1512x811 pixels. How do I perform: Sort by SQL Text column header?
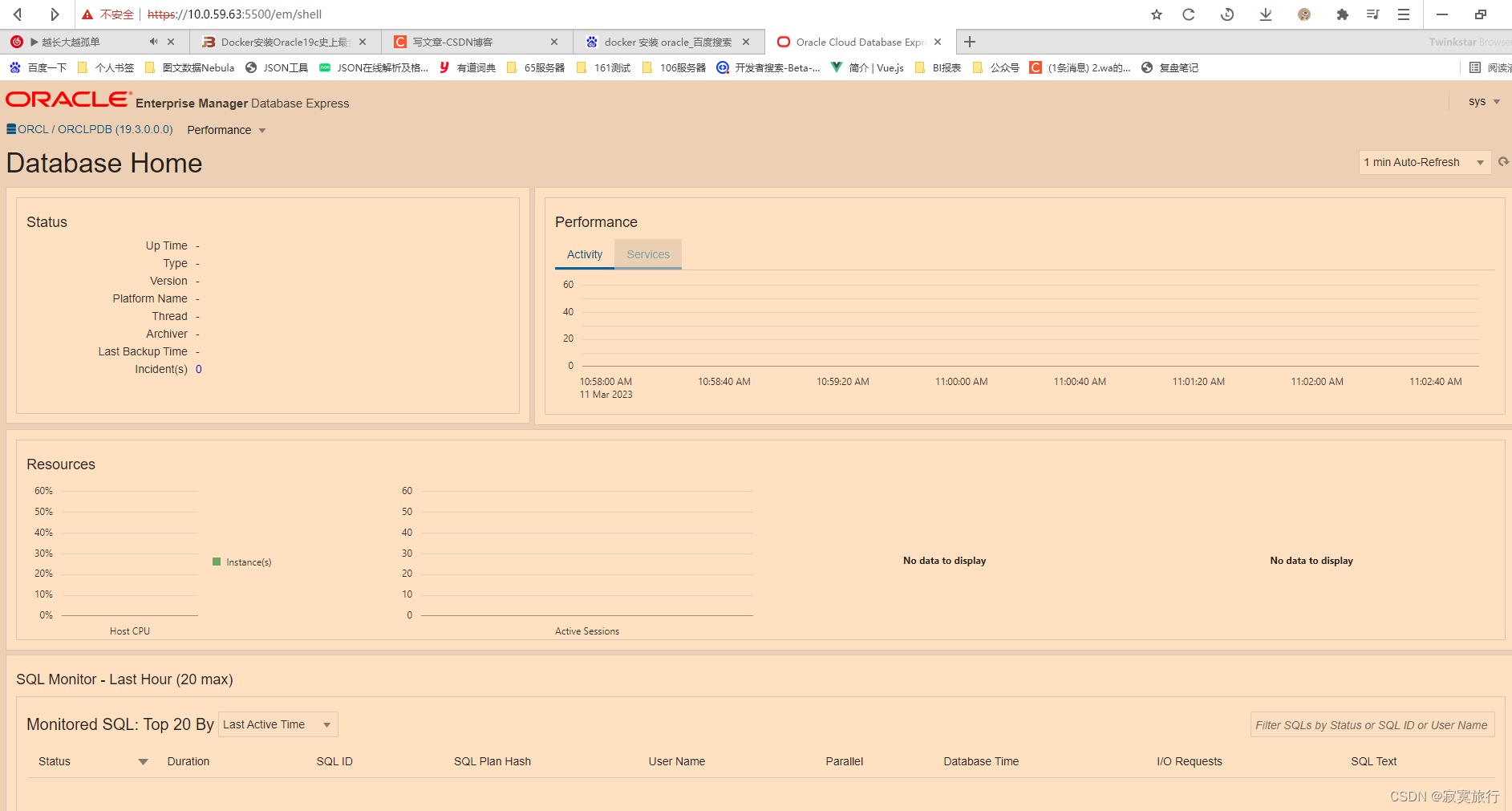point(1374,761)
